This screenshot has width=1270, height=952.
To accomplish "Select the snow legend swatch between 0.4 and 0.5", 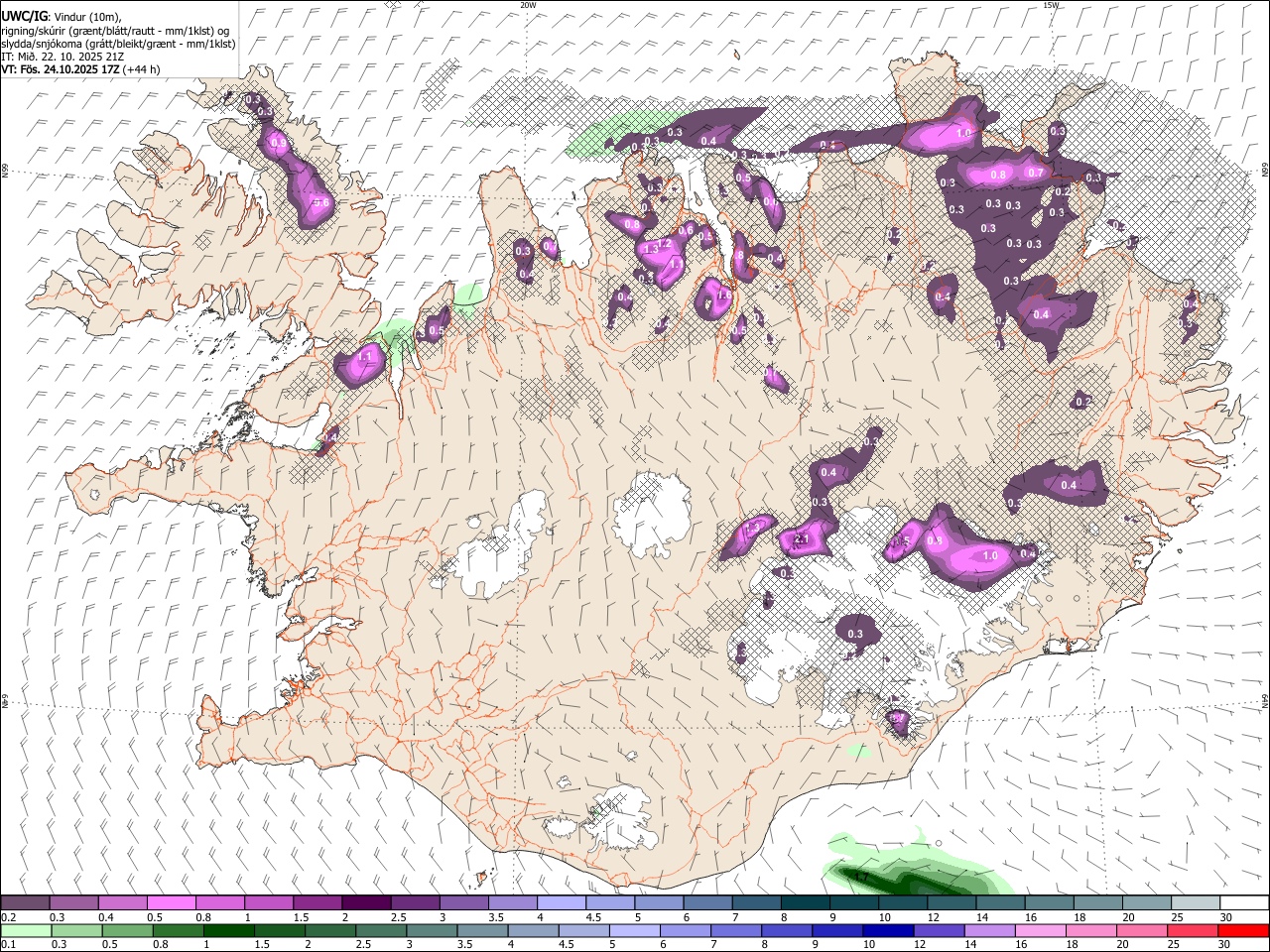I will (123, 903).
